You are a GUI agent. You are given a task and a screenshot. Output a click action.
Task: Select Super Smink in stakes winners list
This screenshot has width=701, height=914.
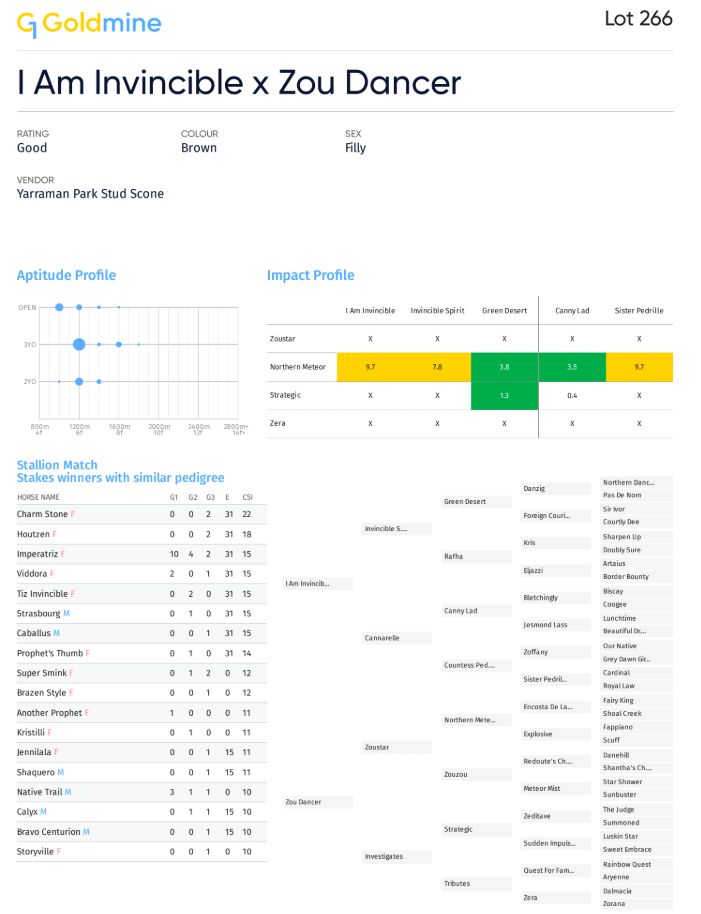pyautogui.click(x=42, y=673)
